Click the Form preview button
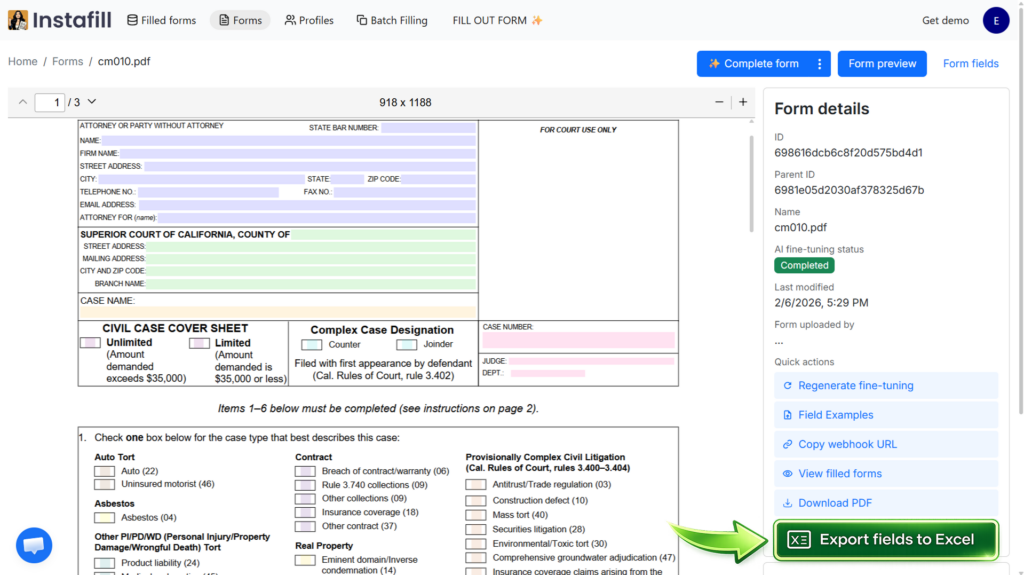1024x575 pixels. pyautogui.click(x=881, y=64)
